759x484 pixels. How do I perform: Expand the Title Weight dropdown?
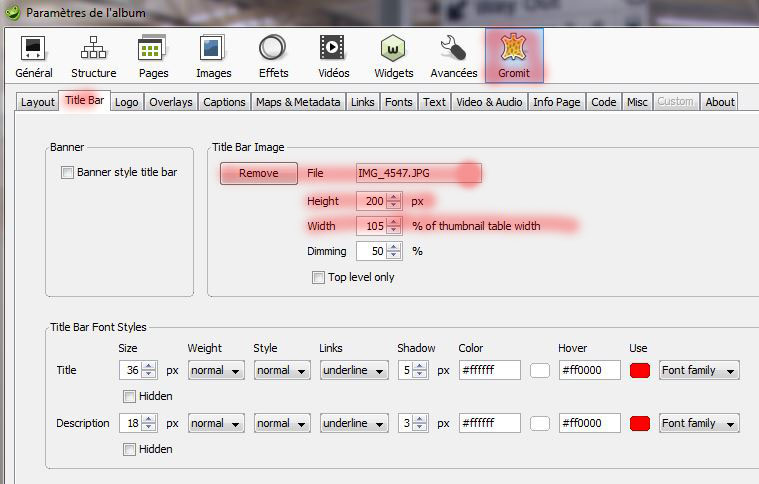[215, 370]
